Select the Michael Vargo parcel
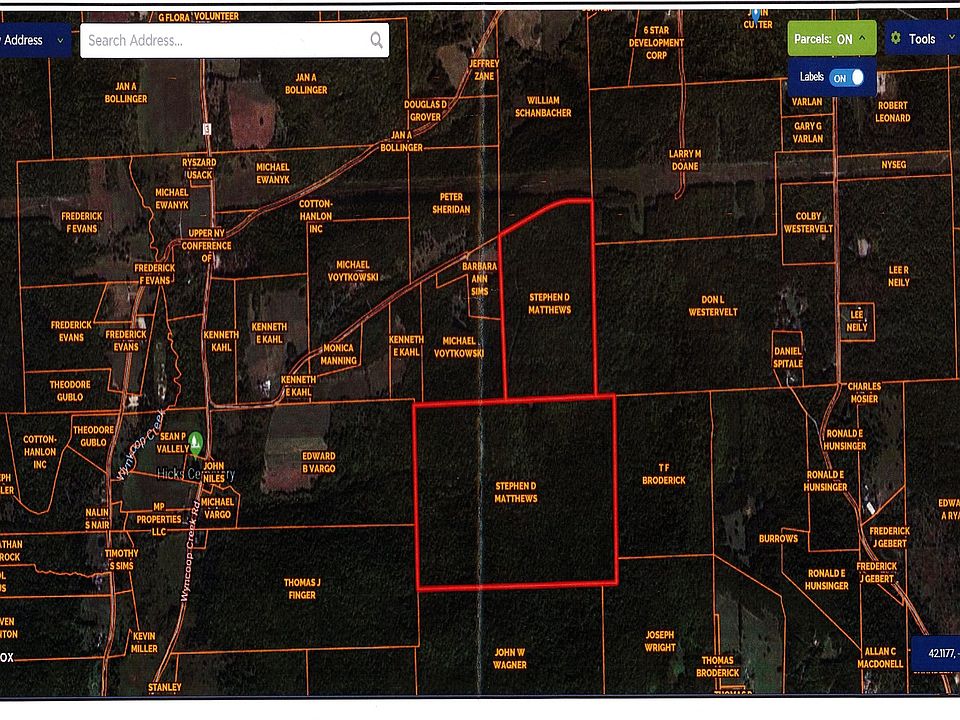 coord(217,508)
